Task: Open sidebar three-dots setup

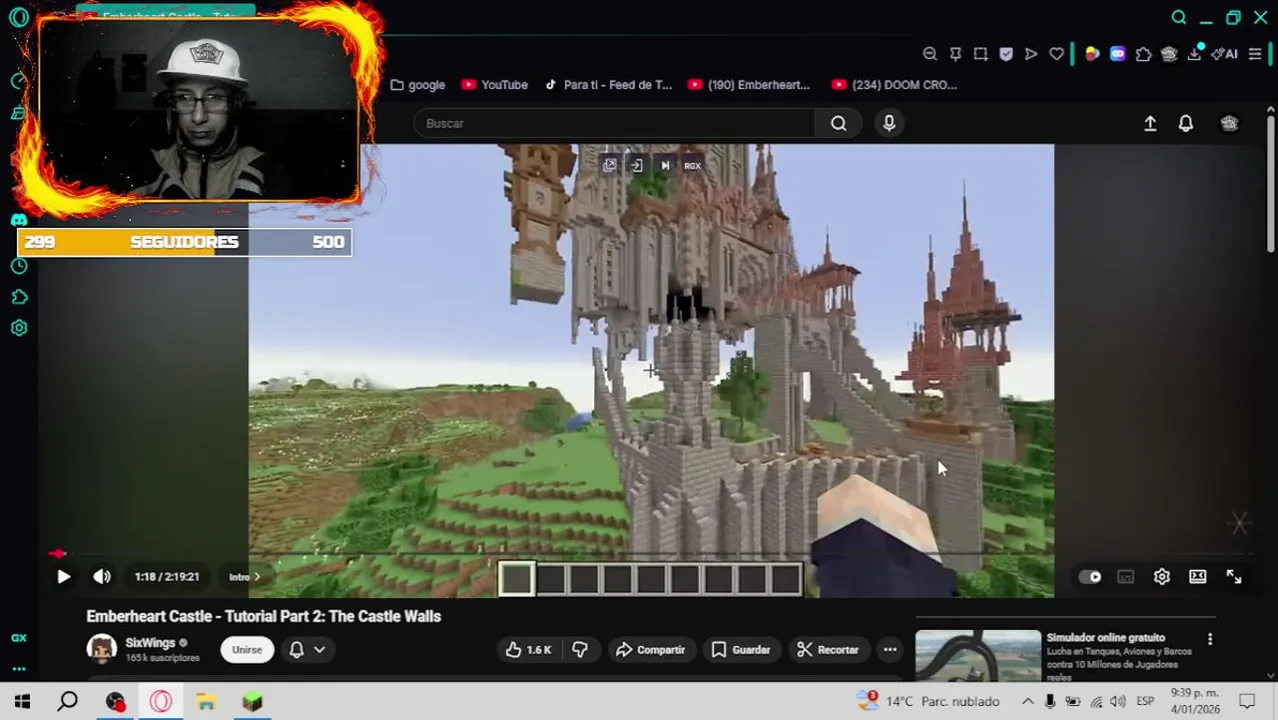Action: [19, 668]
